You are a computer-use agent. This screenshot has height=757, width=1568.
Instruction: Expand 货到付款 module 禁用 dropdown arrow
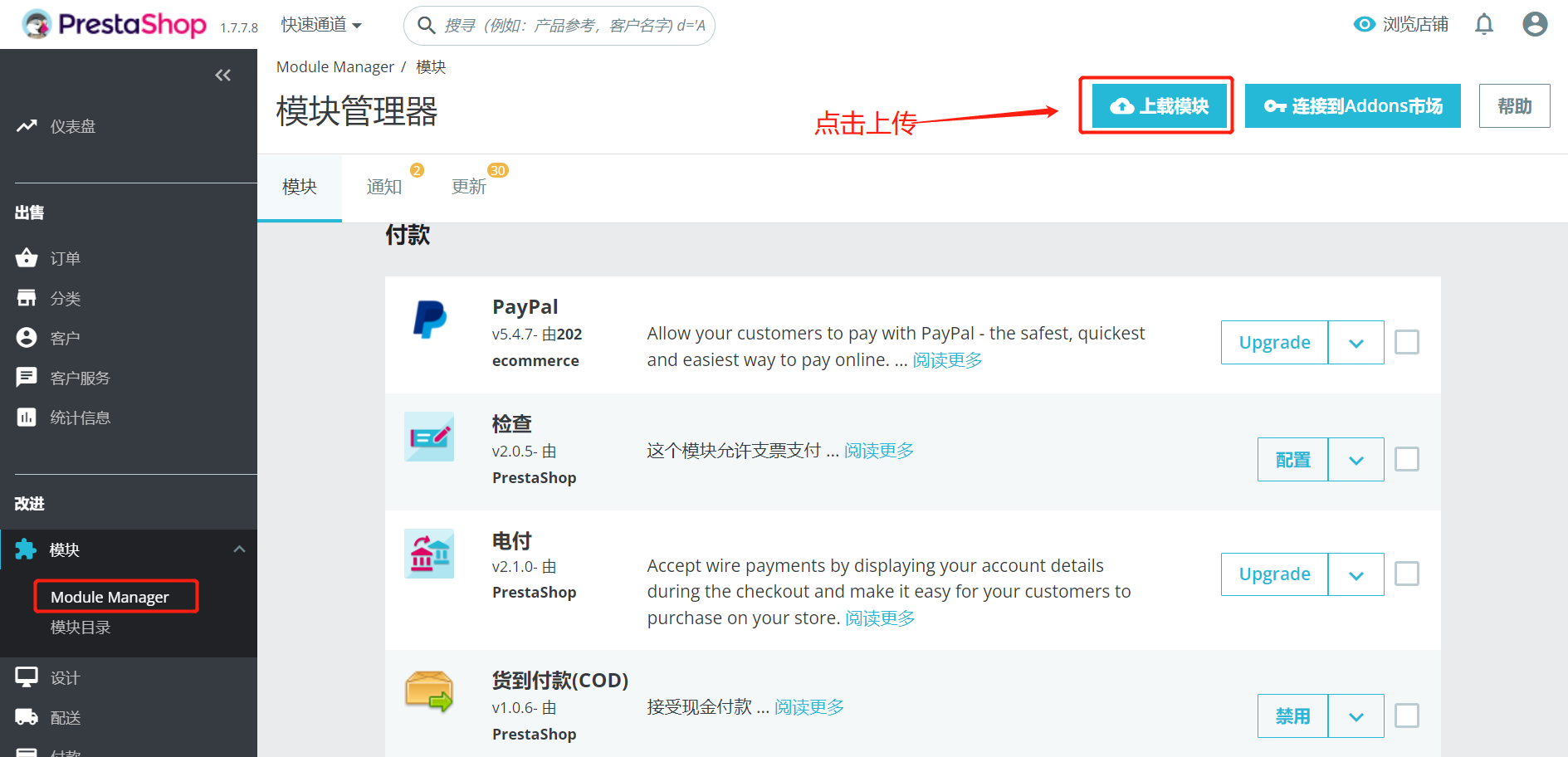1356,716
